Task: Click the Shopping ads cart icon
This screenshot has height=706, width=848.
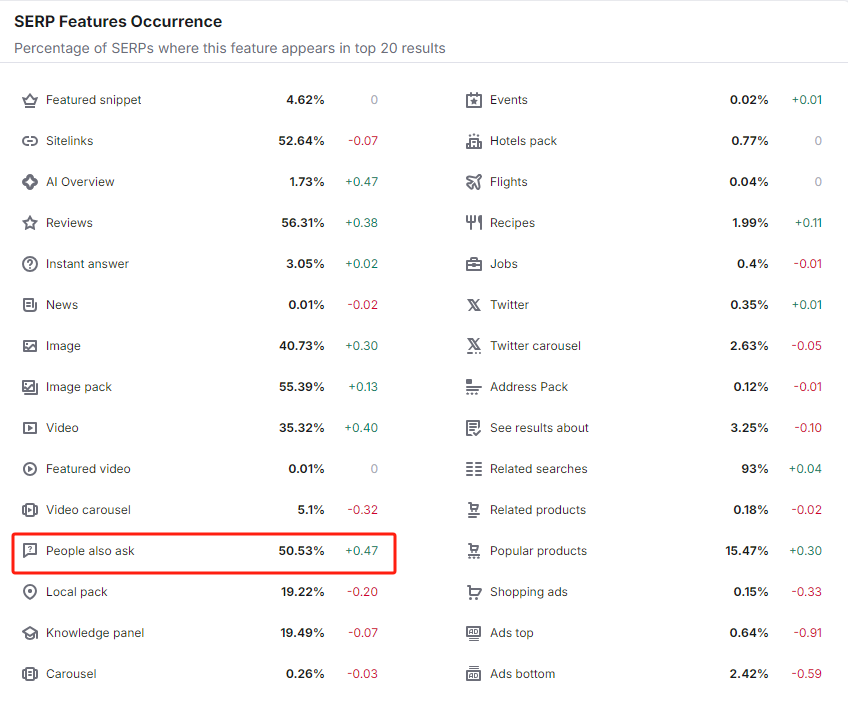Action: [x=474, y=592]
